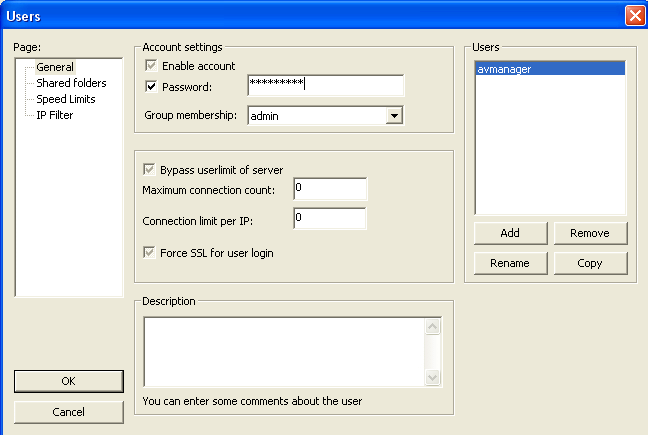Click the Maximum connection count field
Image resolution: width=648 pixels, height=435 pixels.
point(330,189)
